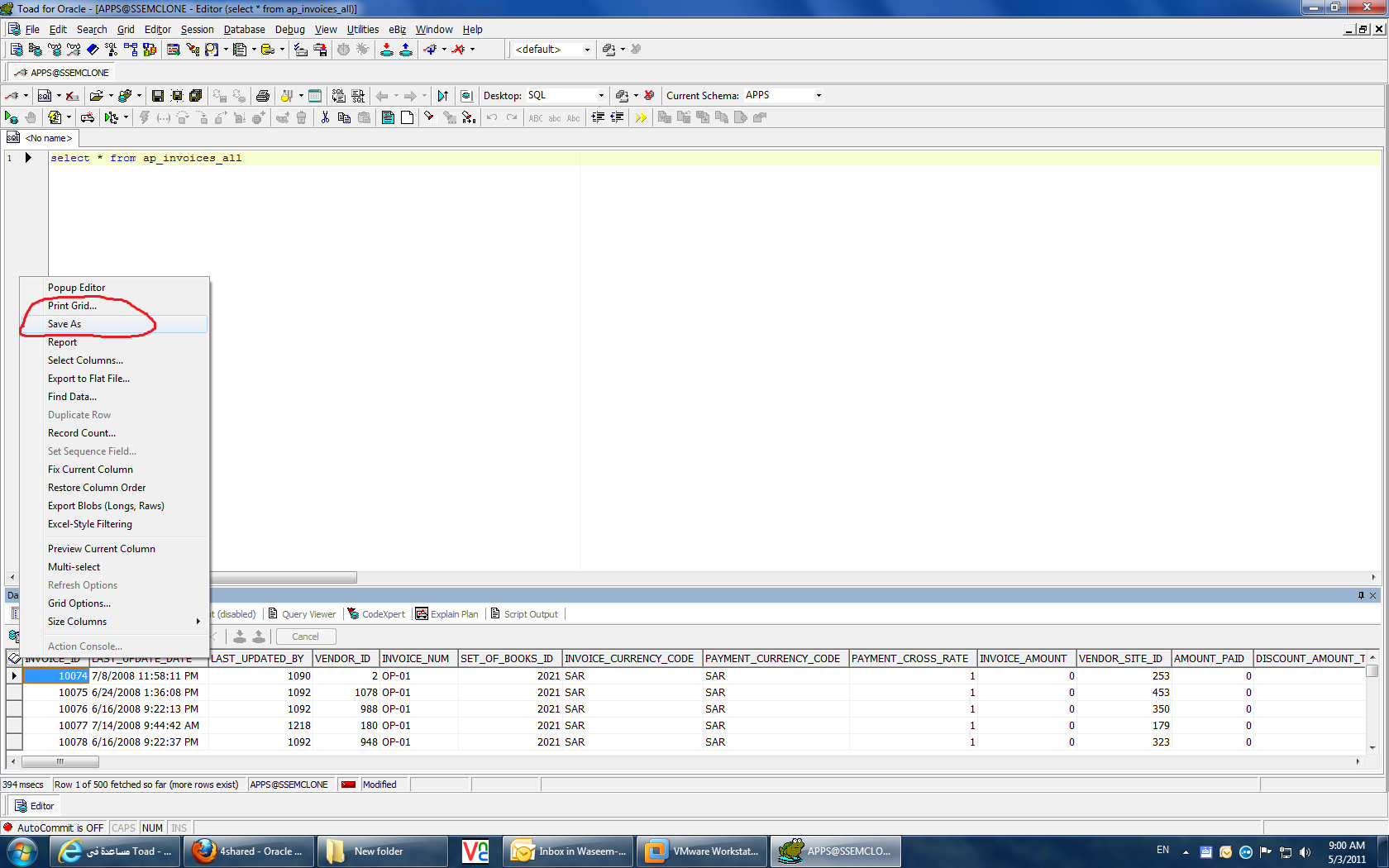1389x868 pixels.
Task: Expand the Current Schema APPS combo box
Action: (819, 96)
